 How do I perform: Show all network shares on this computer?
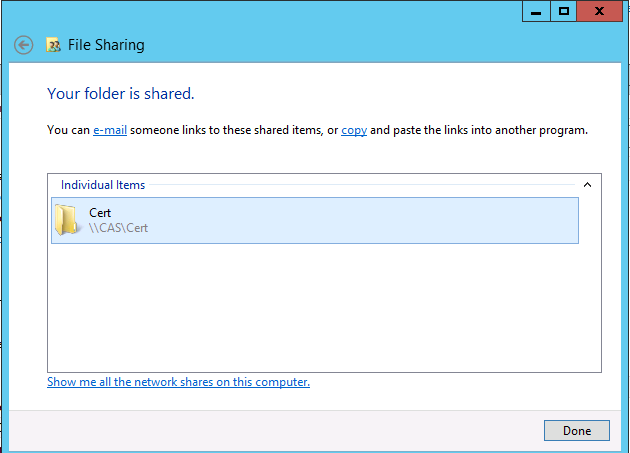click(x=178, y=382)
